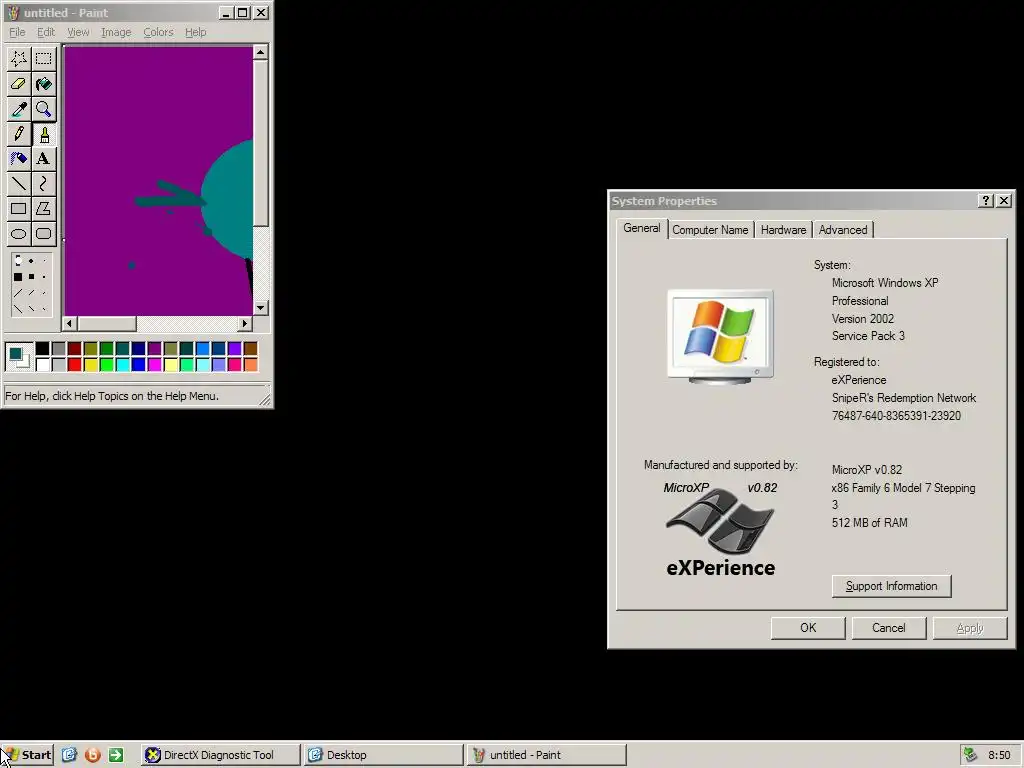
Task: Open the File menu in Paint
Action: (x=17, y=32)
